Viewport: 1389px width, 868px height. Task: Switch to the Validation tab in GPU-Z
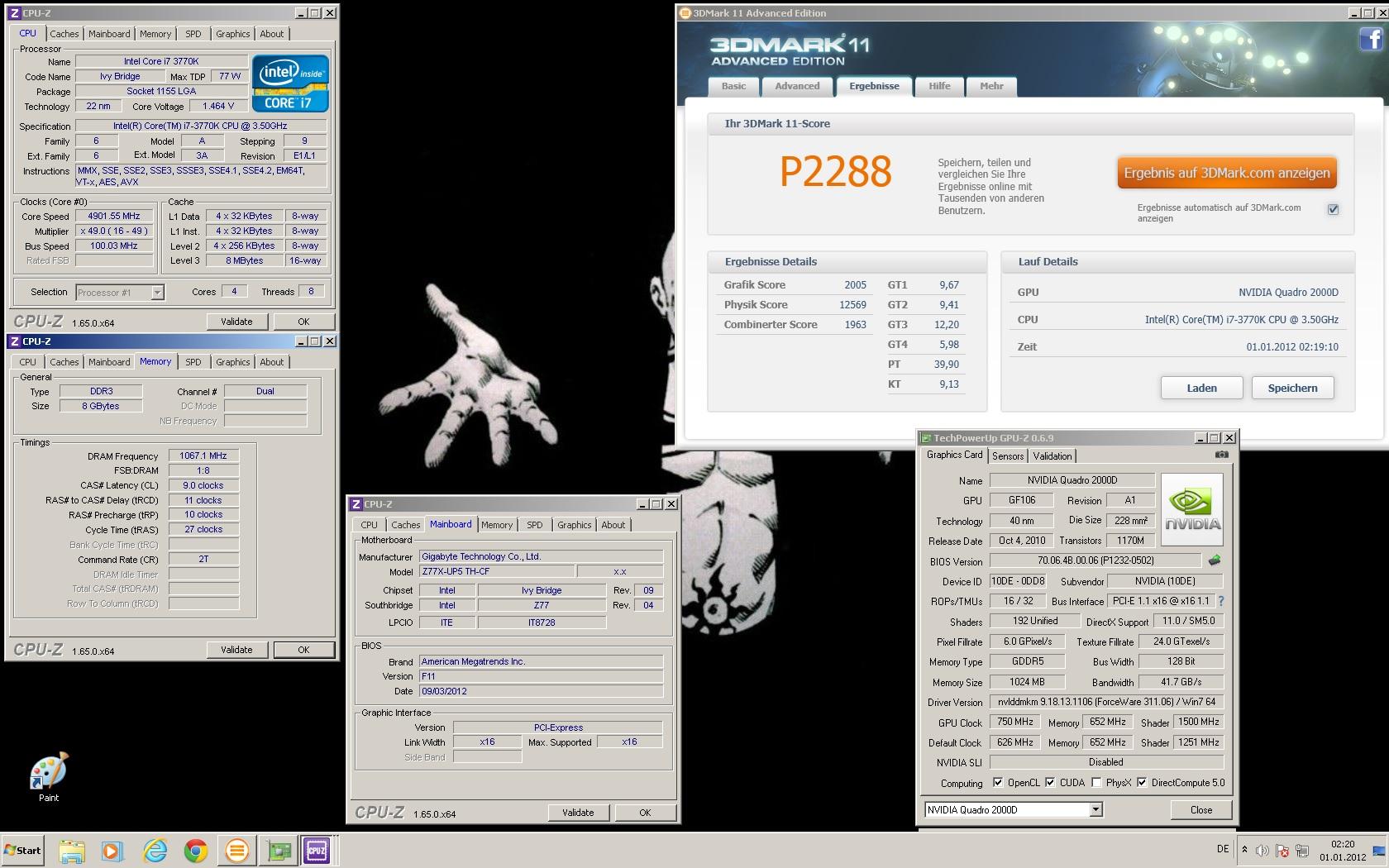(x=1052, y=456)
